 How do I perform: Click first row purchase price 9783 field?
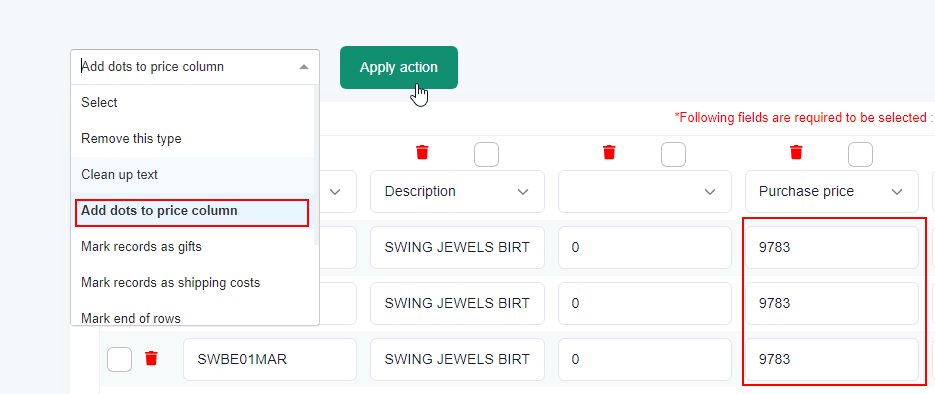pos(832,247)
